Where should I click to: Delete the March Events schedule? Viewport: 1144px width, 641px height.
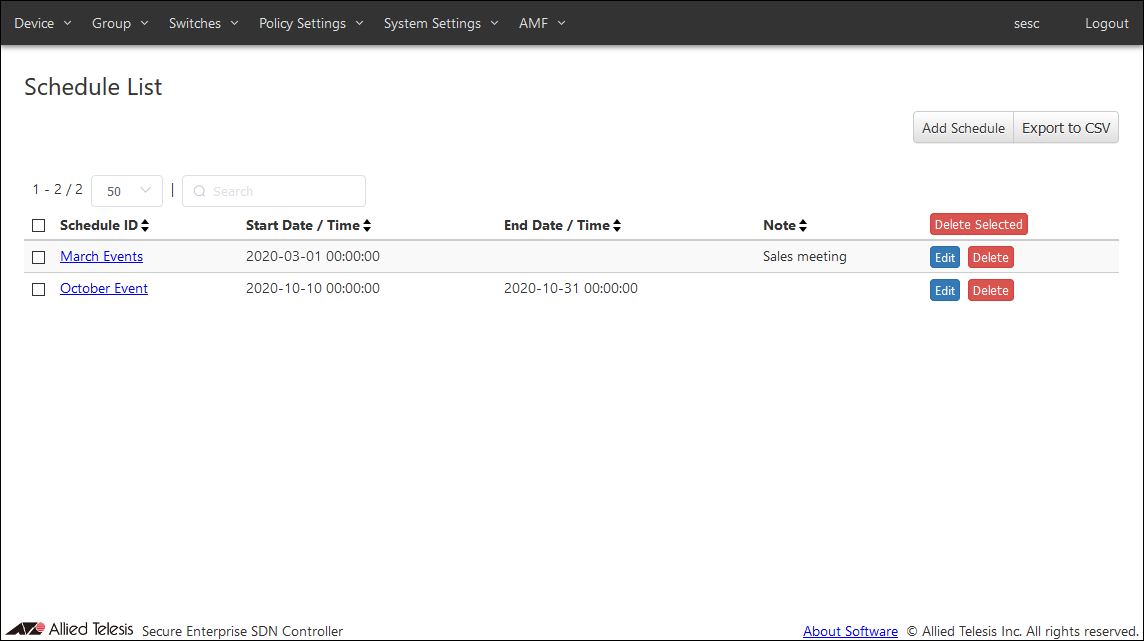(x=990, y=258)
